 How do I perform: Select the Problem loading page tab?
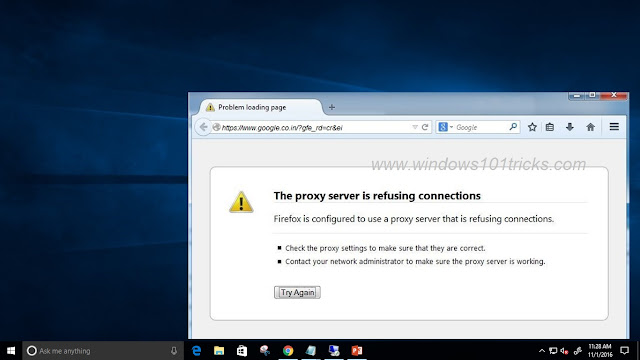coord(260,107)
